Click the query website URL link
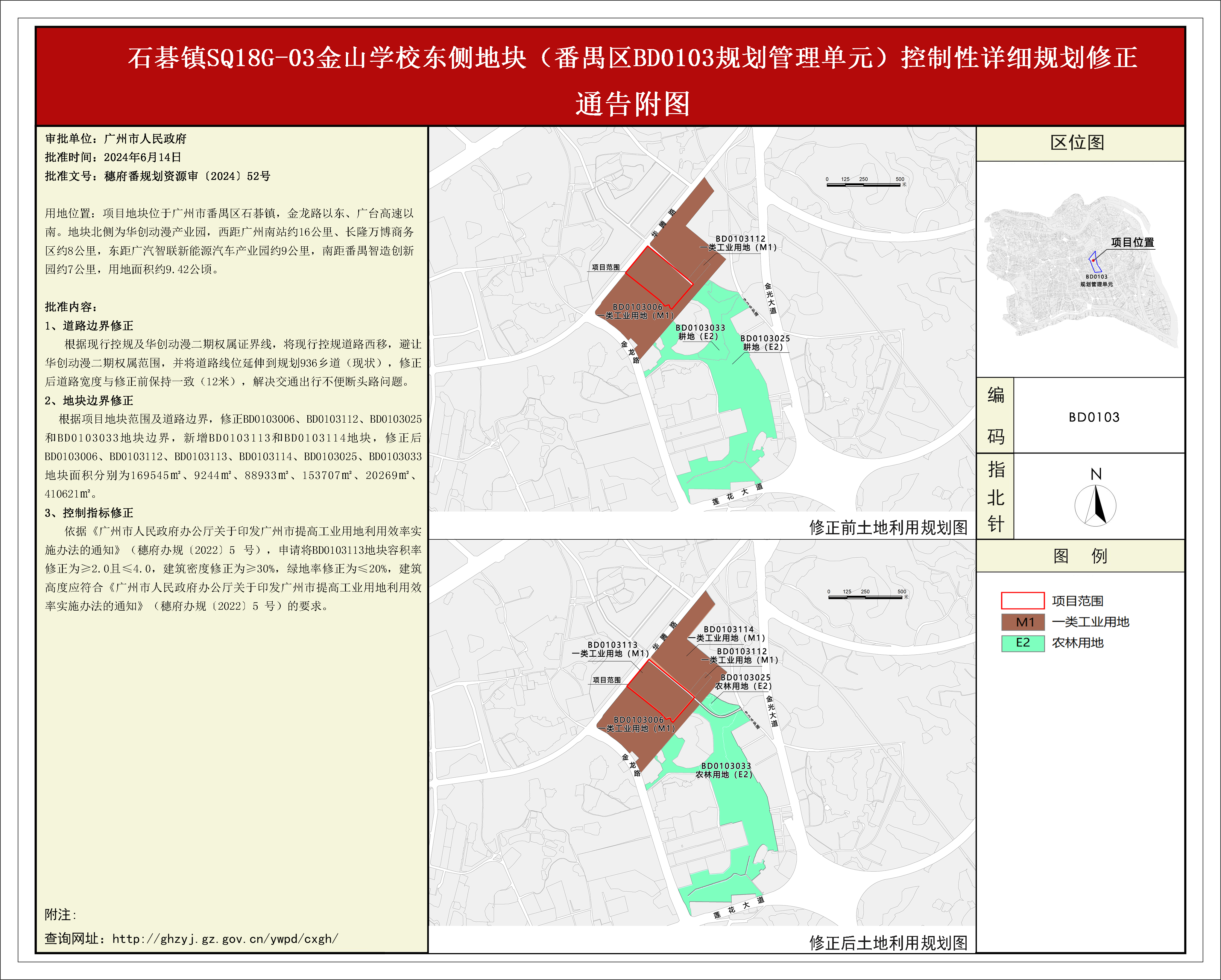Viewport: 1221px width, 980px height. coord(225,939)
